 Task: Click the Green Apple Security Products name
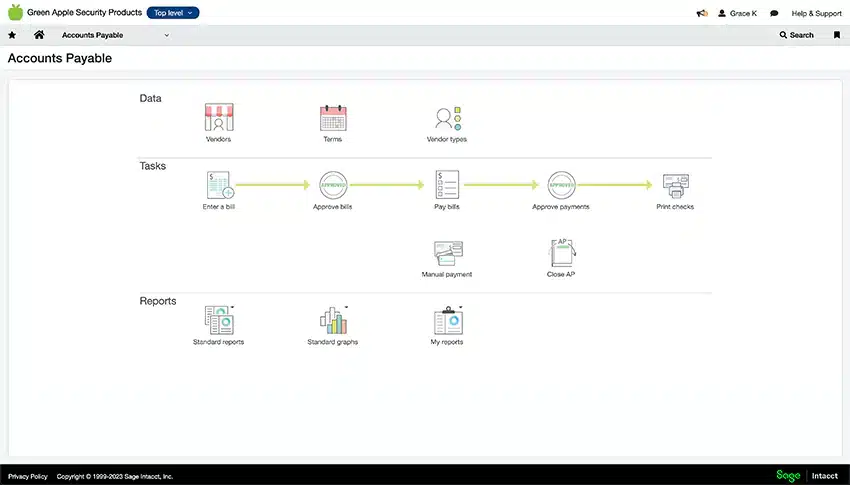pyautogui.click(x=85, y=12)
